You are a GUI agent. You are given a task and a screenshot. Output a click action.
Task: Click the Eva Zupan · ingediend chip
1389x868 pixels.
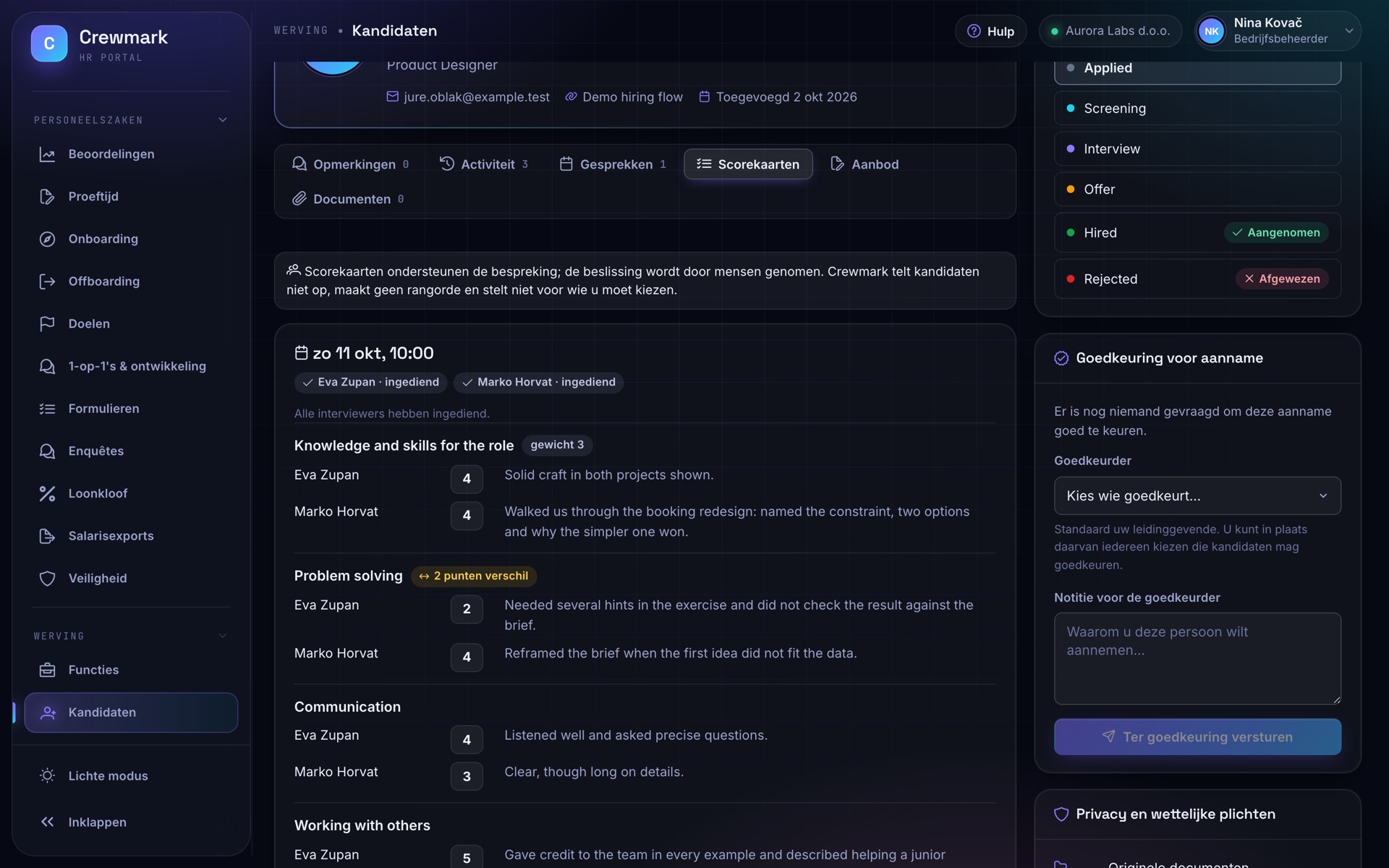coord(370,382)
